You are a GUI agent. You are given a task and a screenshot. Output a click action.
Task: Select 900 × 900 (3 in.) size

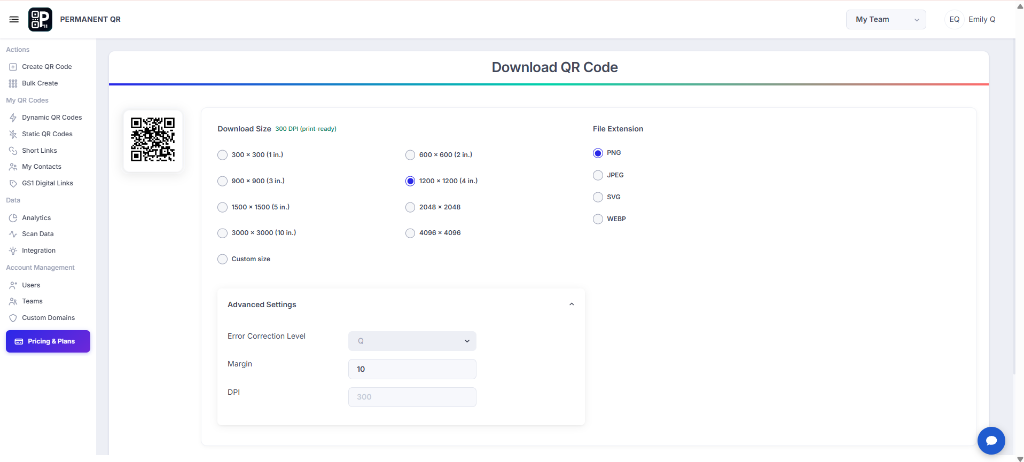pos(222,181)
